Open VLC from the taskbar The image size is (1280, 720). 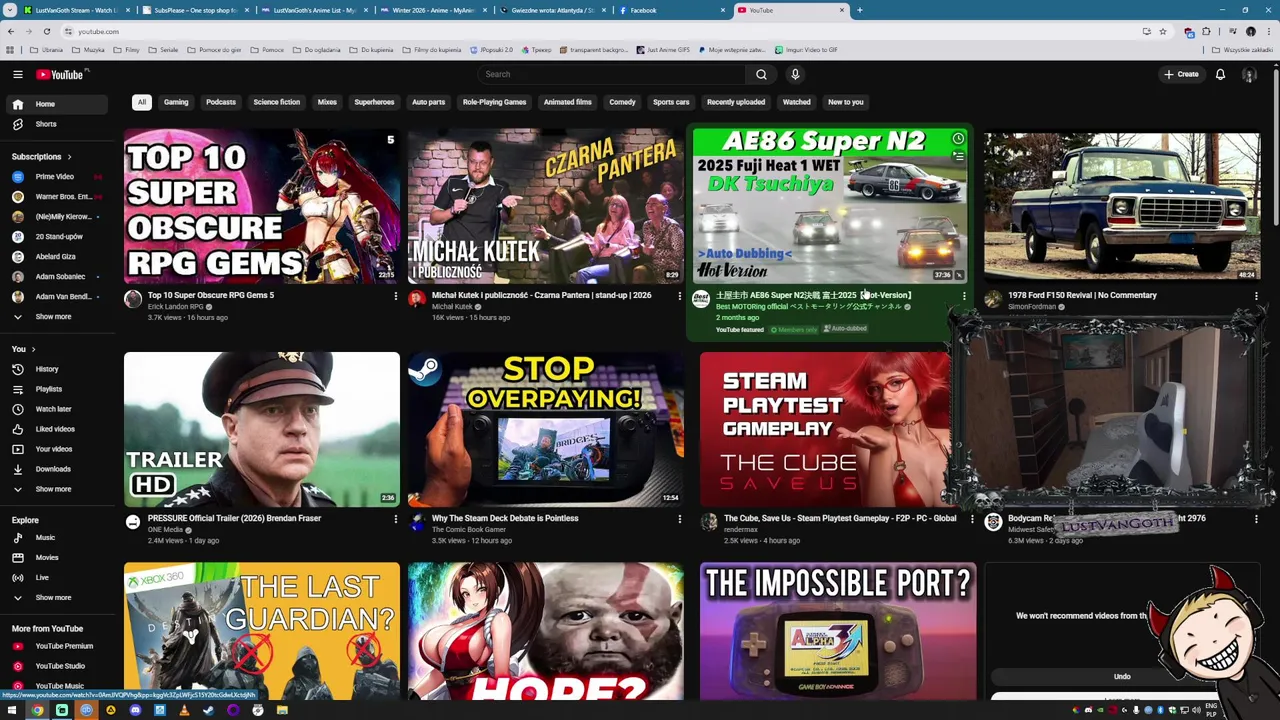184,710
